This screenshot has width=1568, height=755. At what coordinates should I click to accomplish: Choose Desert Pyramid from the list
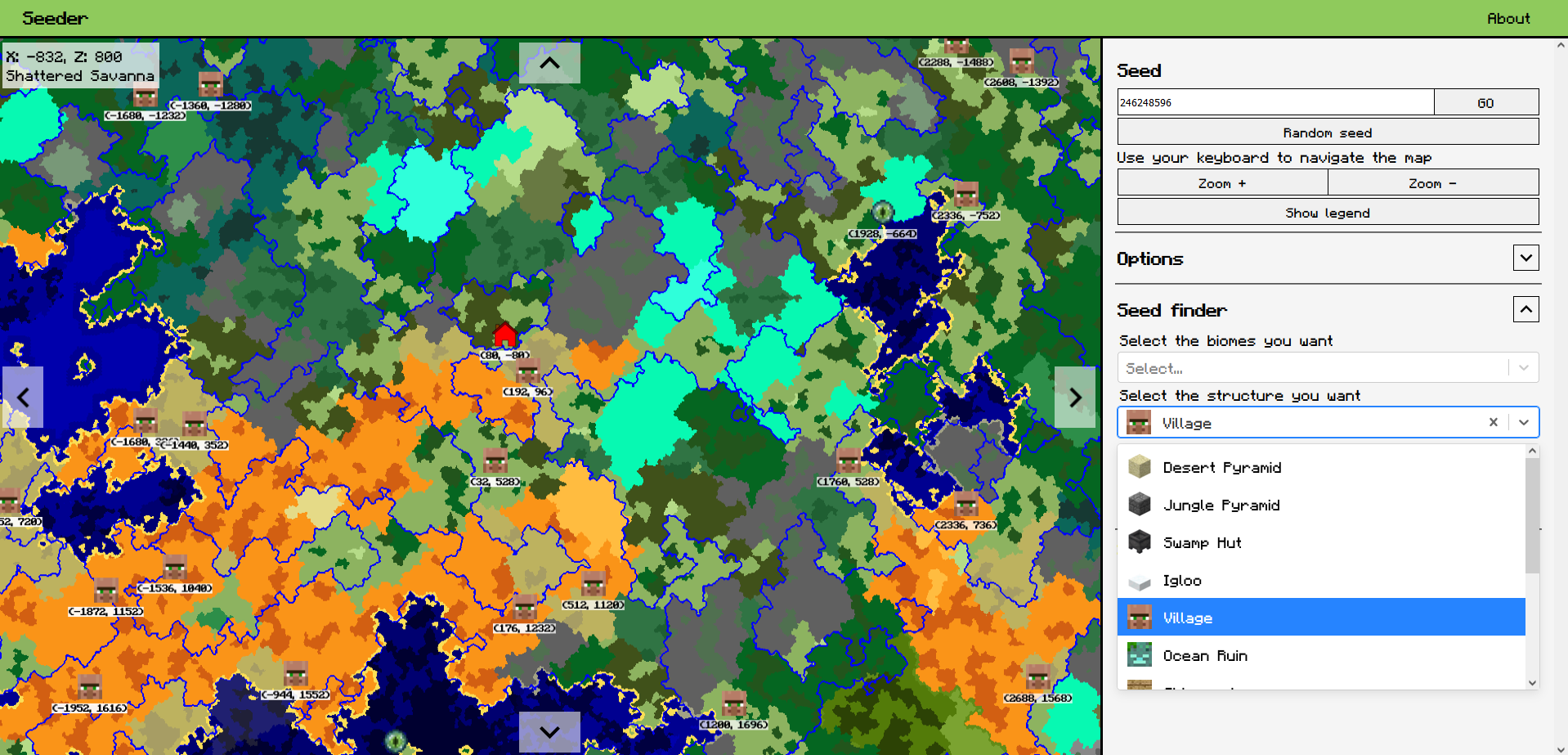[1321, 467]
